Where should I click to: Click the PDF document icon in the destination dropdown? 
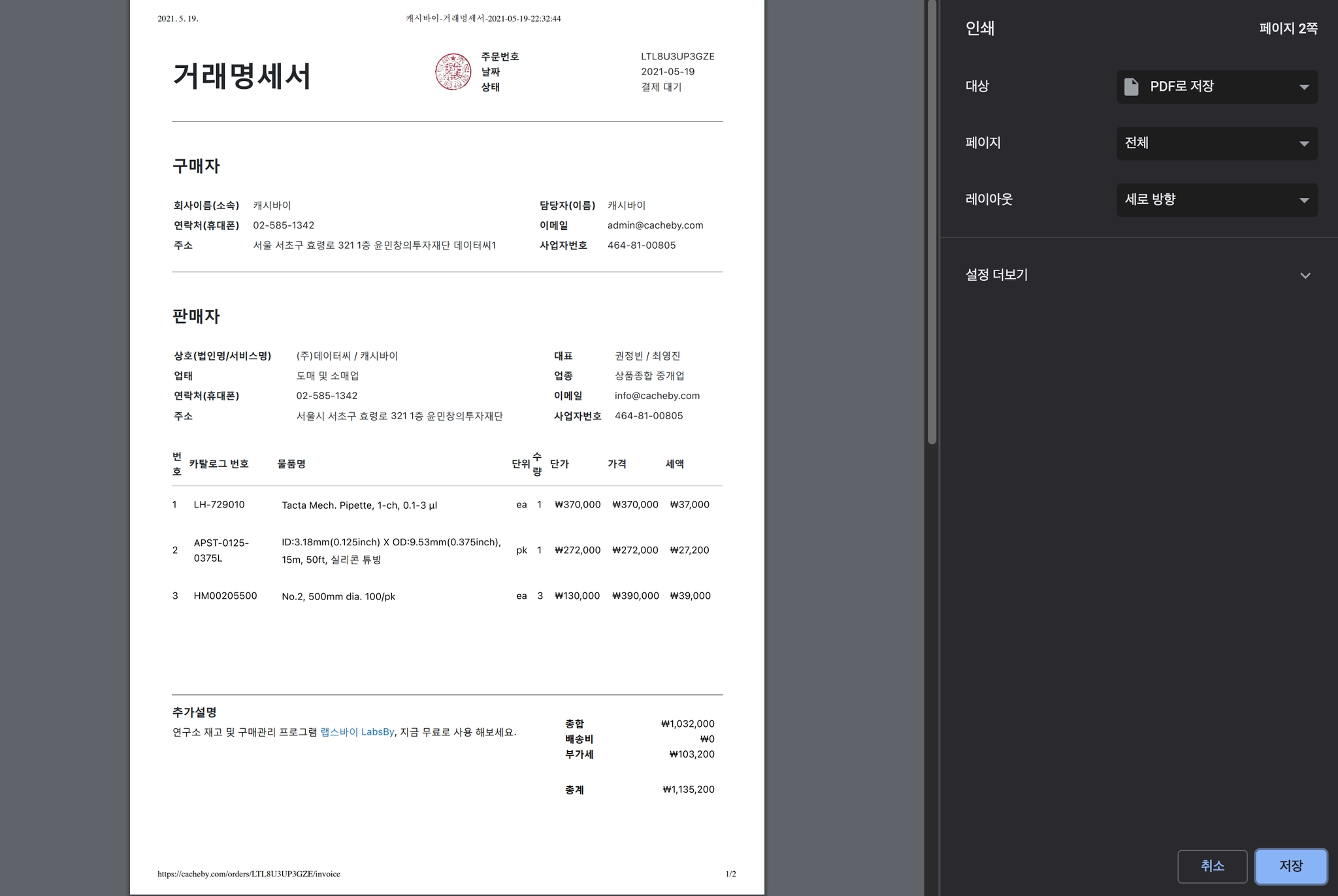tap(1131, 87)
